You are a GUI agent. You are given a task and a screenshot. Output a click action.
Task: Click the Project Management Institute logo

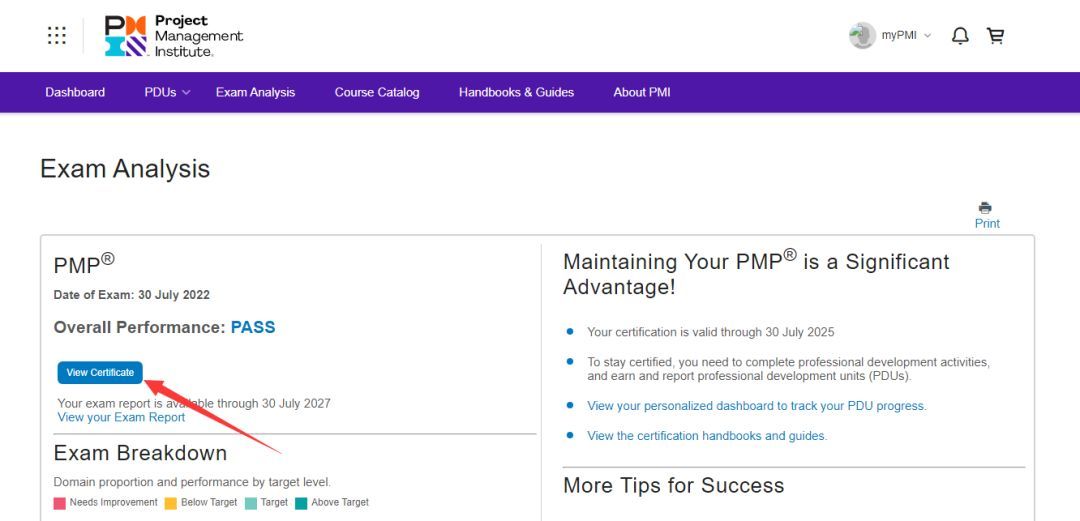tap(174, 36)
